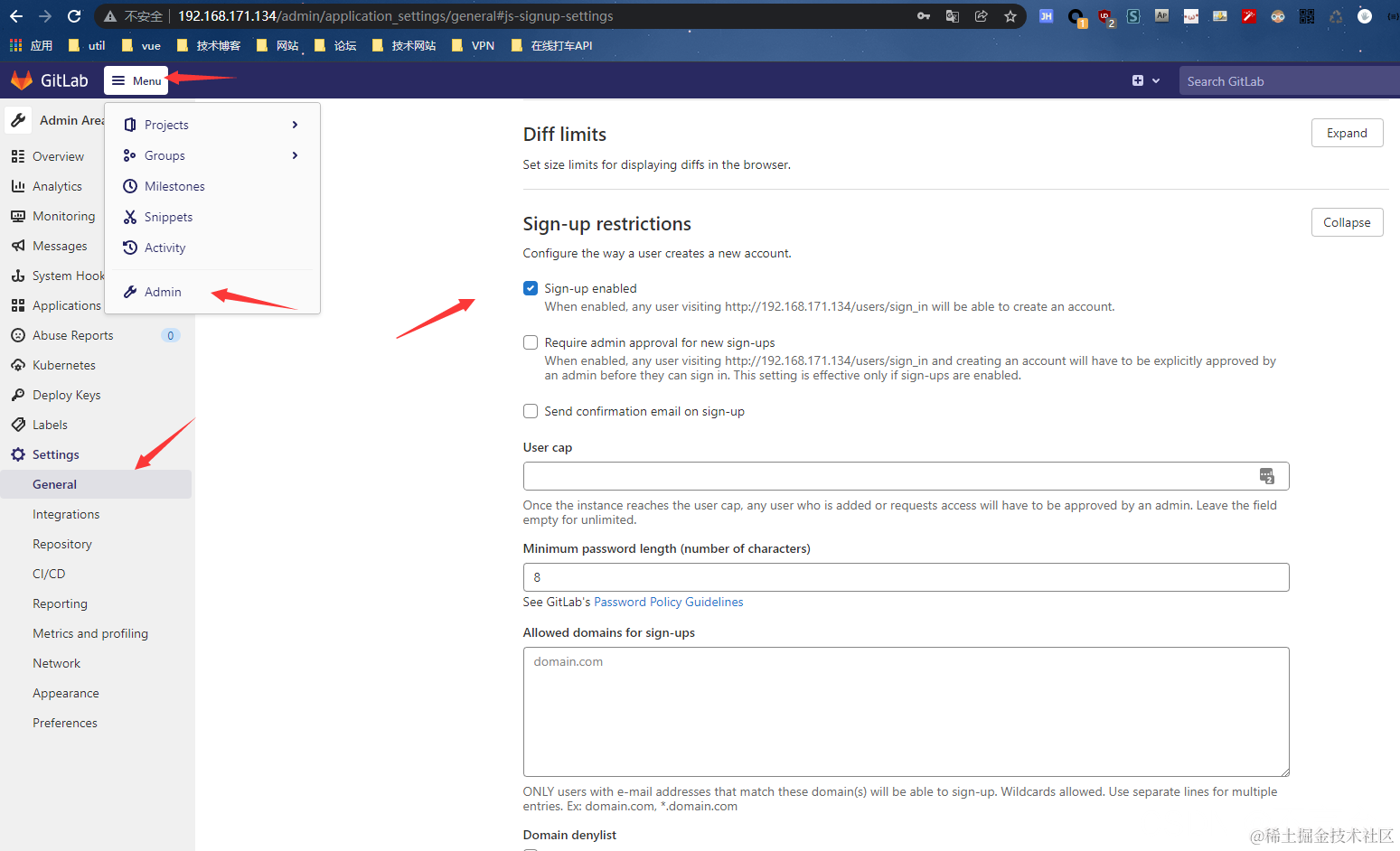
Task: Toggle Sign-up enabled checkbox
Action: pyautogui.click(x=531, y=288)
